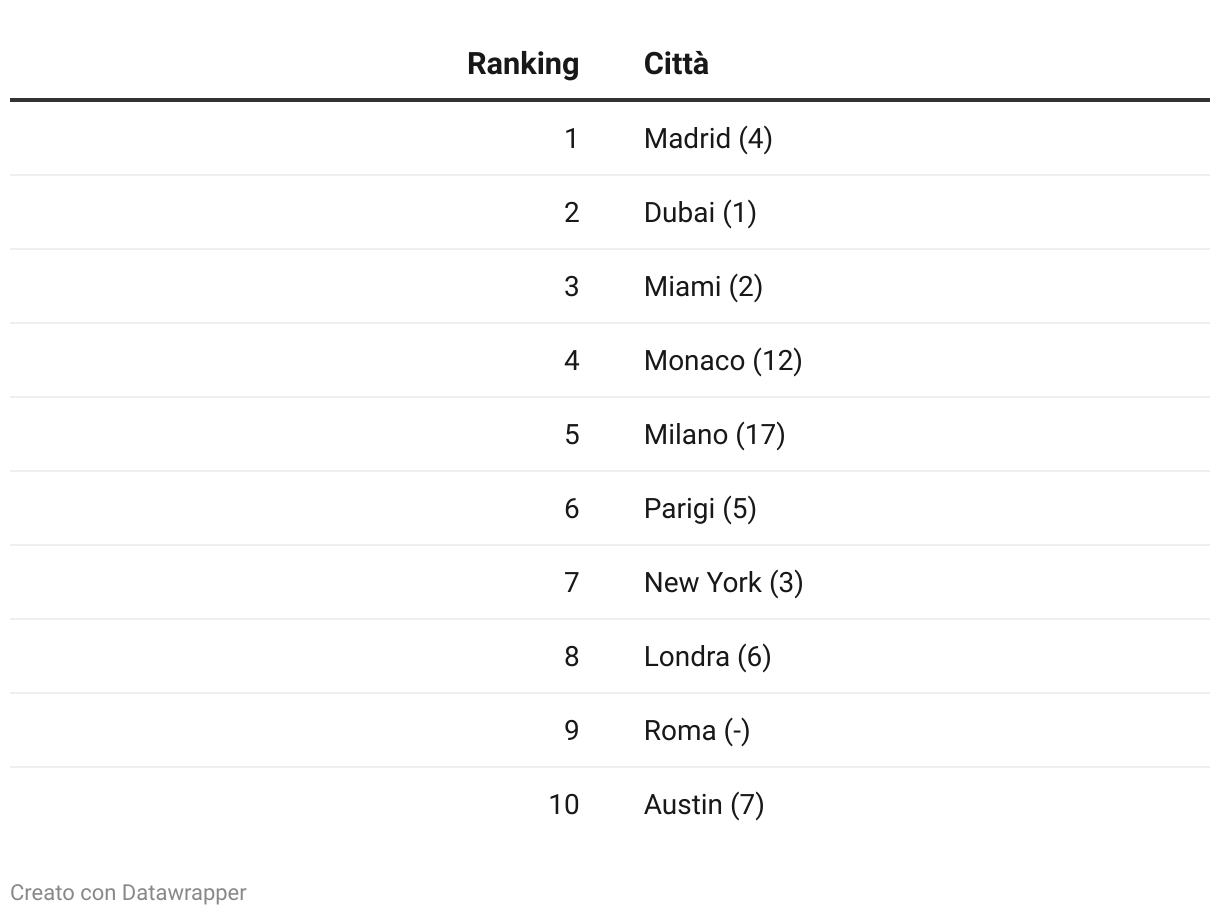Click ranking number 2

point(571,212)
